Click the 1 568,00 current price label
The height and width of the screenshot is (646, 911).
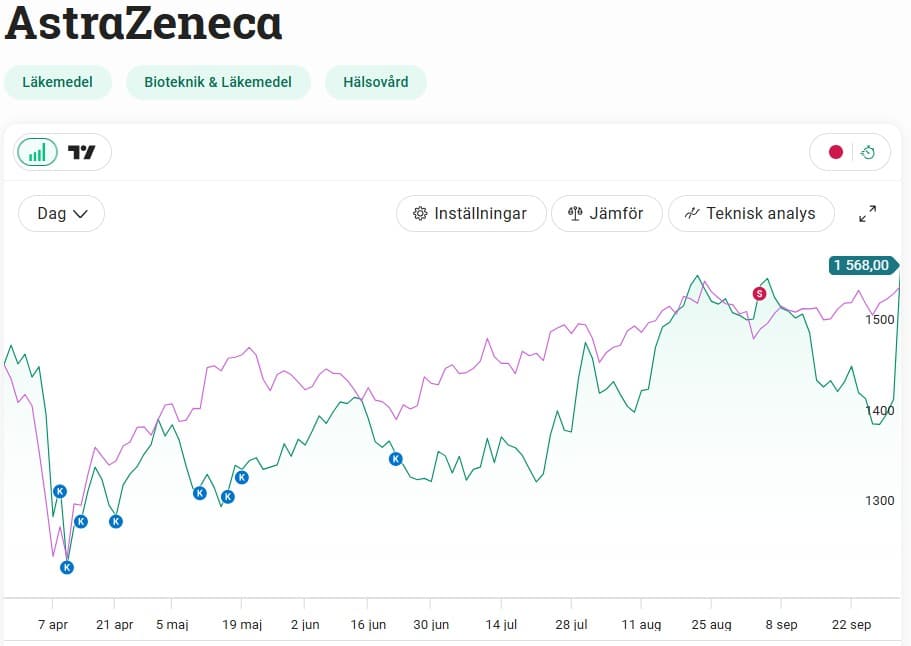[860, 265]
